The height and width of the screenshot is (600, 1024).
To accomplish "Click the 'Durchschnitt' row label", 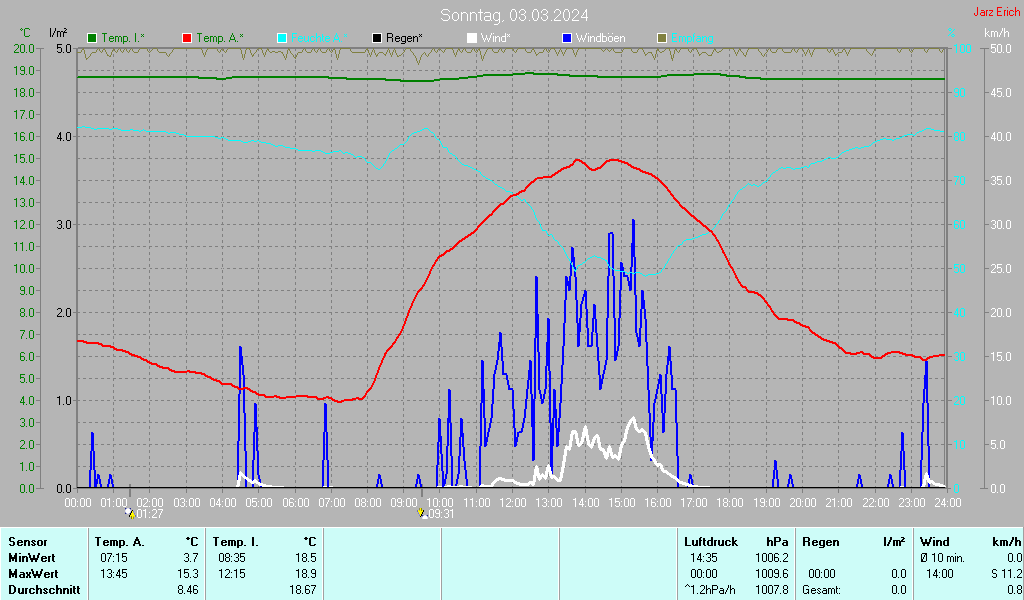I will tap(44, 590).
